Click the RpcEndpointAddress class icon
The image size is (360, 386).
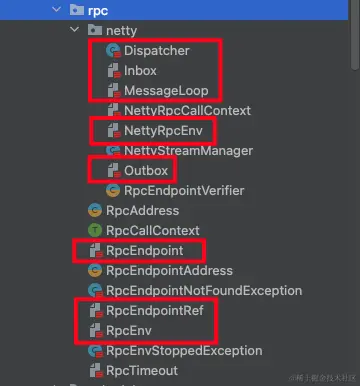pyautogui.click(x=95, y=270)
